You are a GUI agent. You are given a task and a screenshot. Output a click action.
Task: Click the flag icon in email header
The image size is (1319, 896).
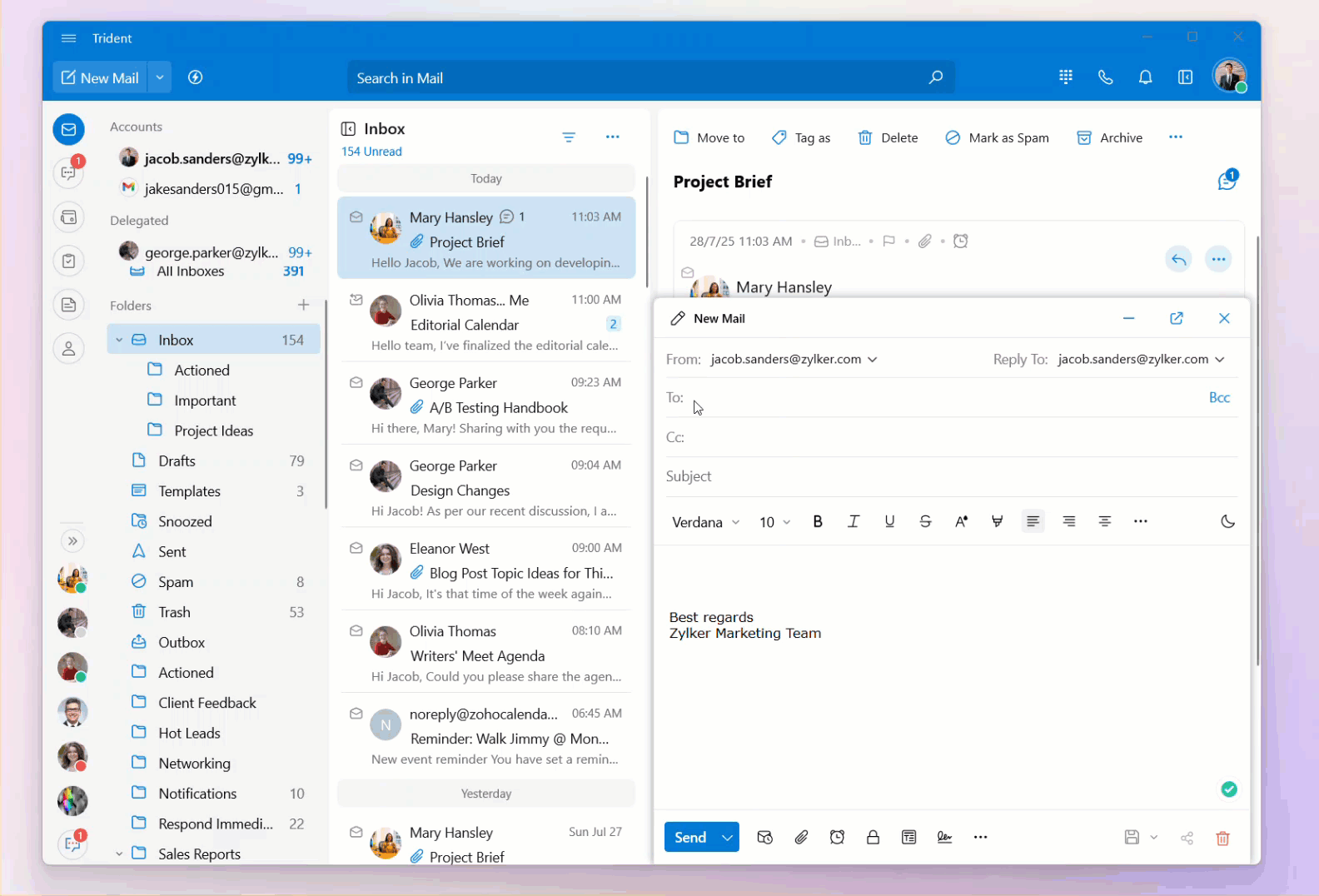[888, 241]
